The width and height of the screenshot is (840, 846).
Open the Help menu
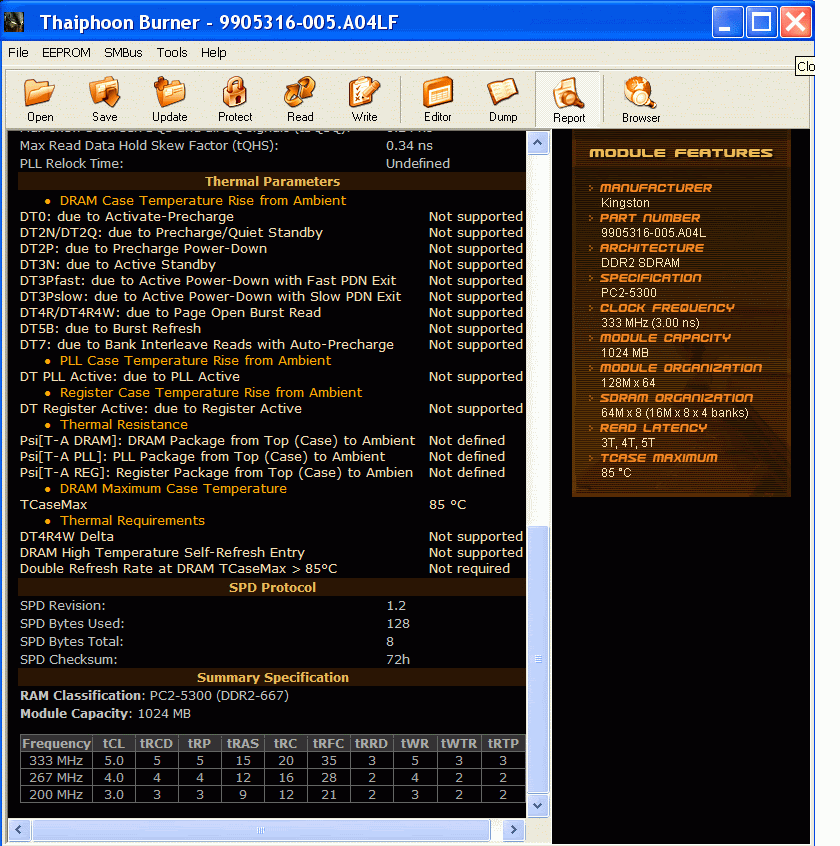point(213,53)
